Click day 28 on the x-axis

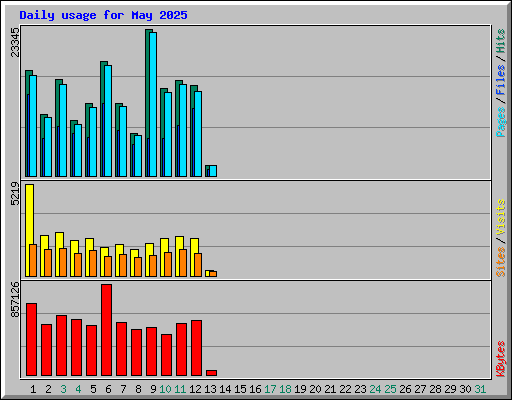click(x=435, y=389)
